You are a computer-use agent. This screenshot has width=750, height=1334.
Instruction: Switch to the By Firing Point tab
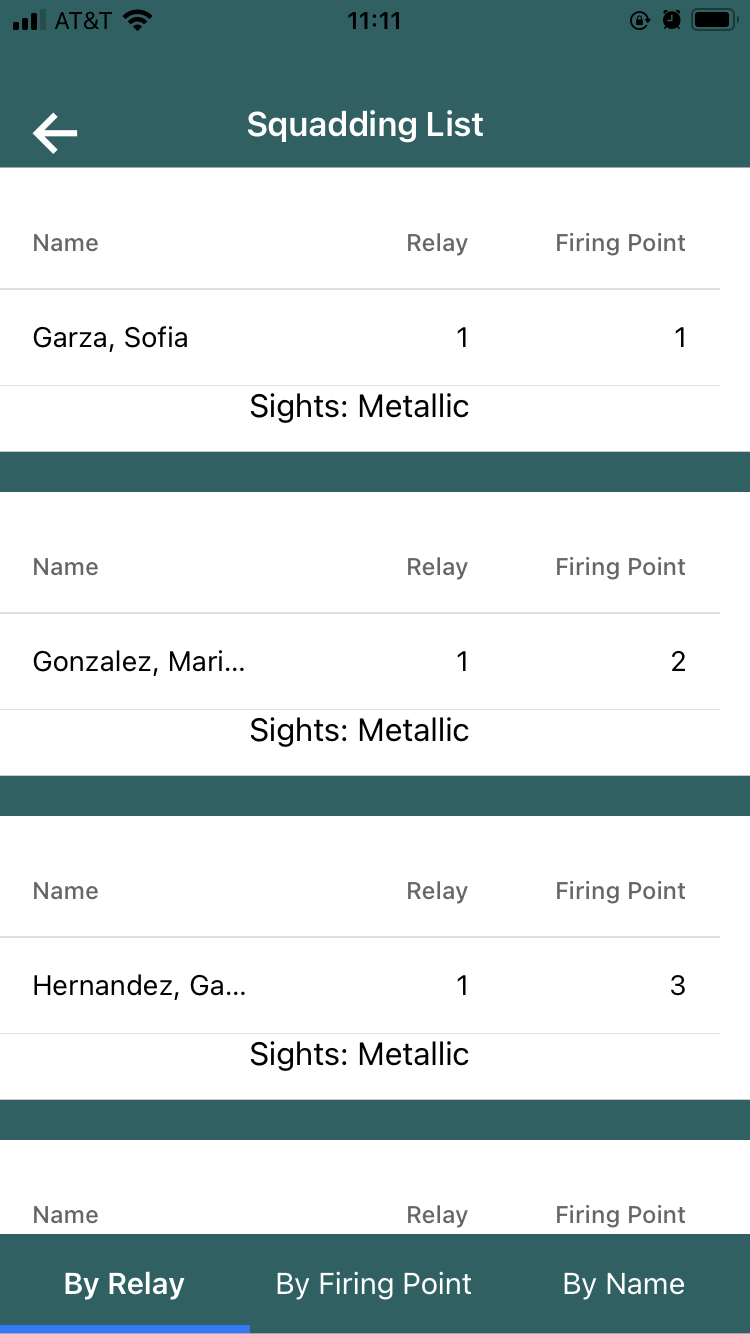374,1284
